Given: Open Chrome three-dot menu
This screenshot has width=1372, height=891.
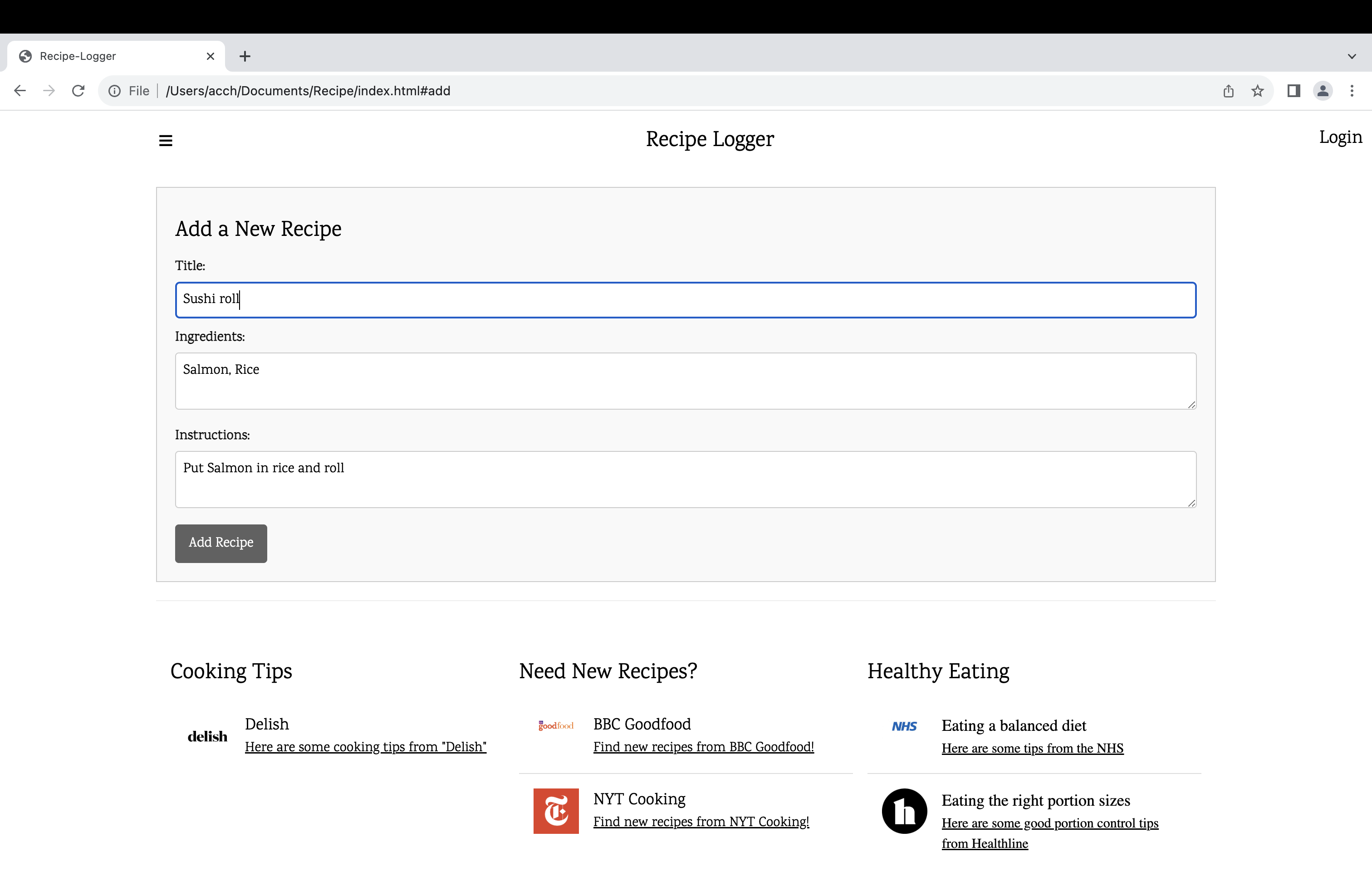Looking at the screenshot, I should click(1352, 91).
